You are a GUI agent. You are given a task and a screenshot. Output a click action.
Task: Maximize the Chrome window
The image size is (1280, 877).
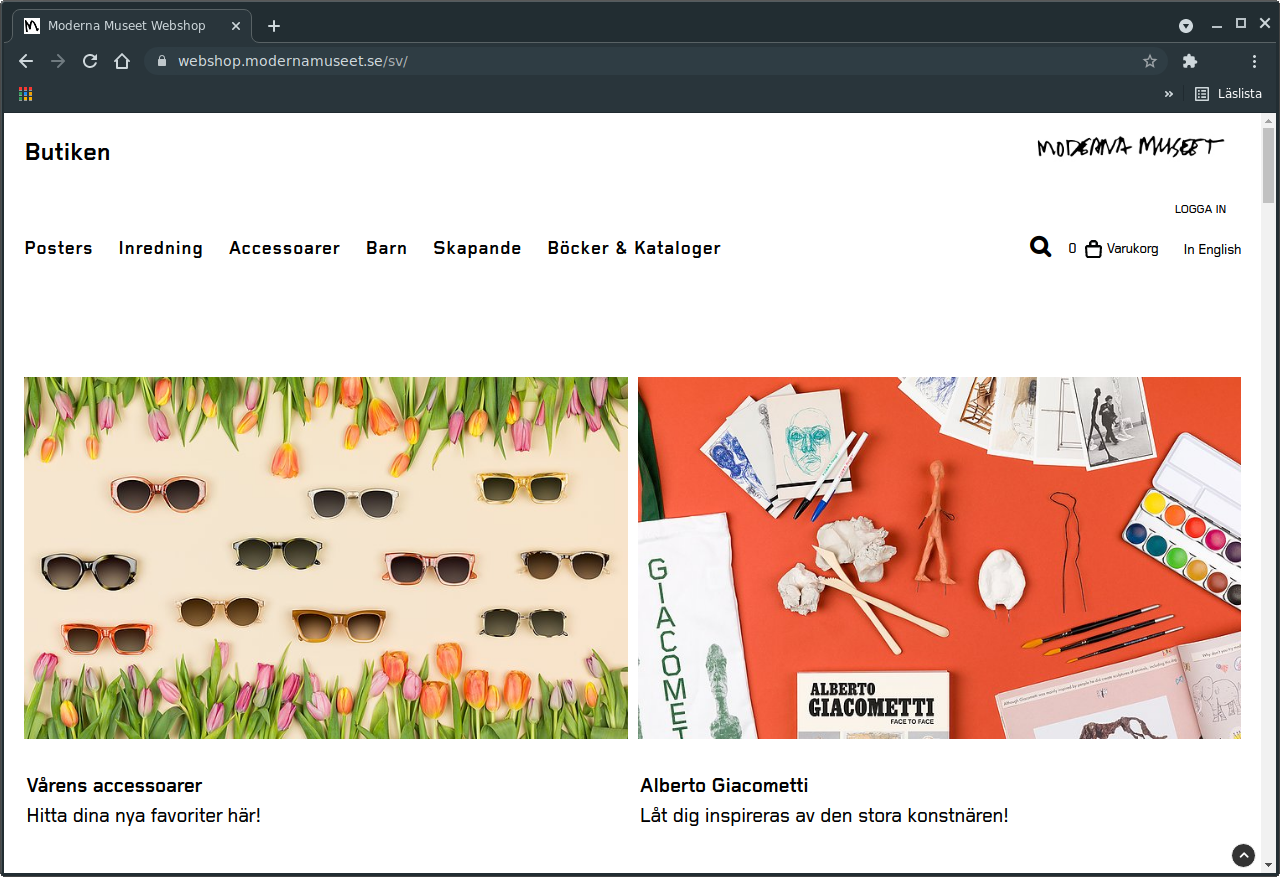[1241, 24]
